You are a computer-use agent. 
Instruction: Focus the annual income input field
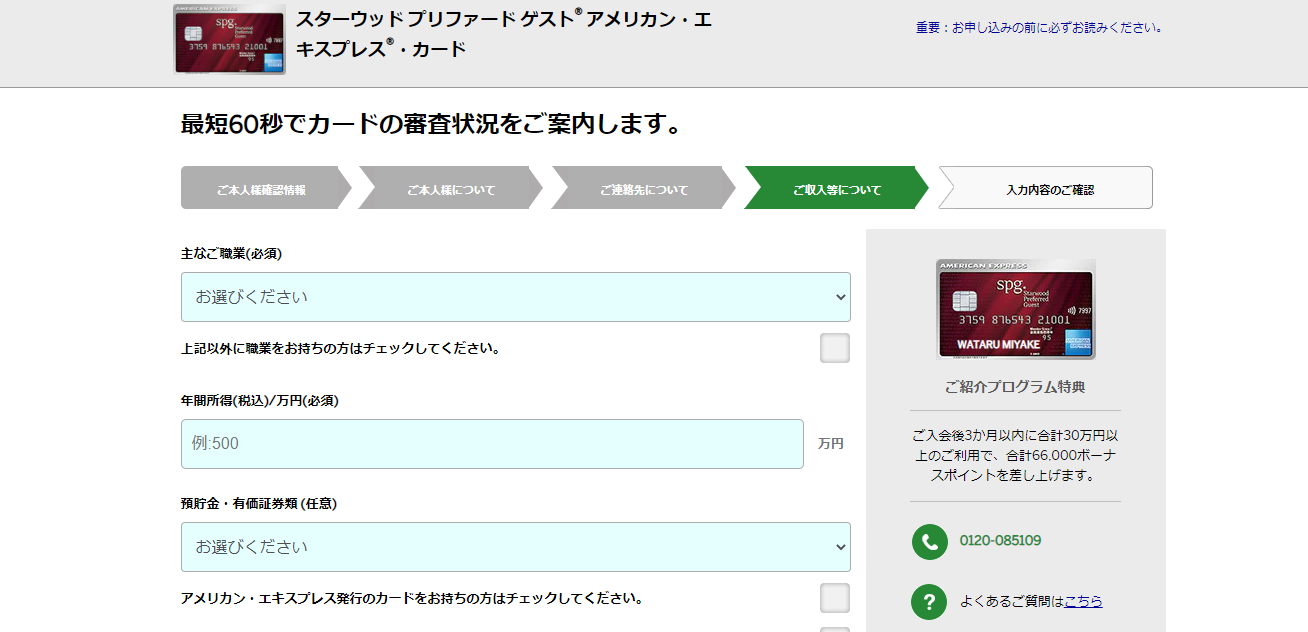coord(492,444)
